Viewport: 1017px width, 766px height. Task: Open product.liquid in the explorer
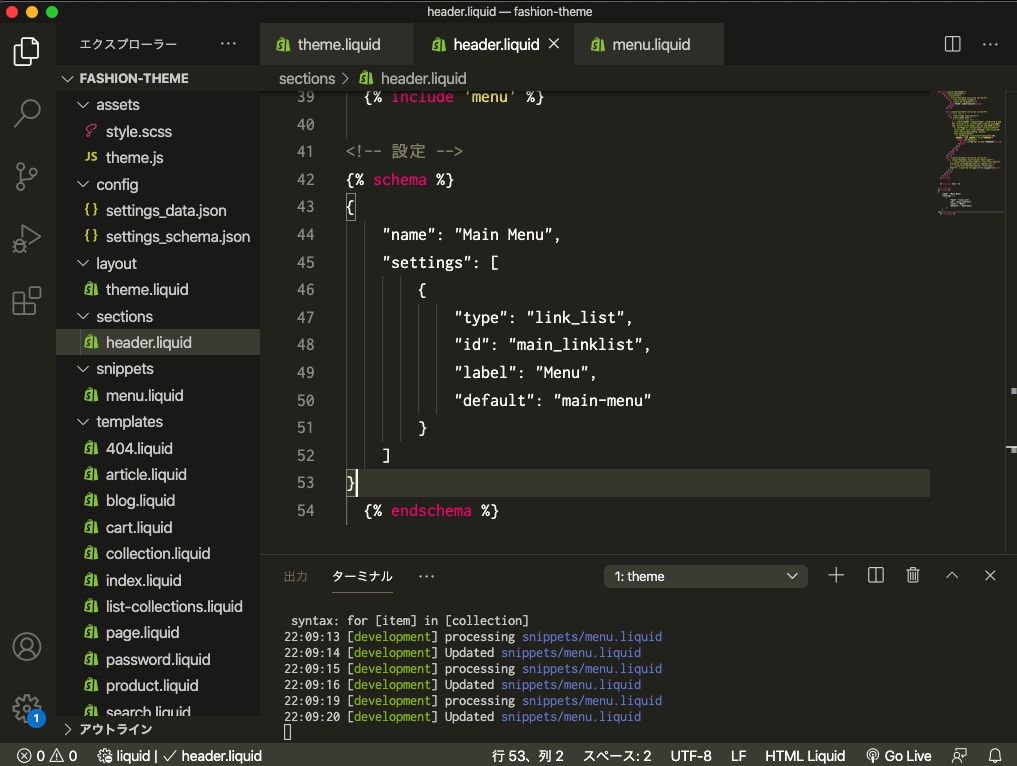(152, 686)
